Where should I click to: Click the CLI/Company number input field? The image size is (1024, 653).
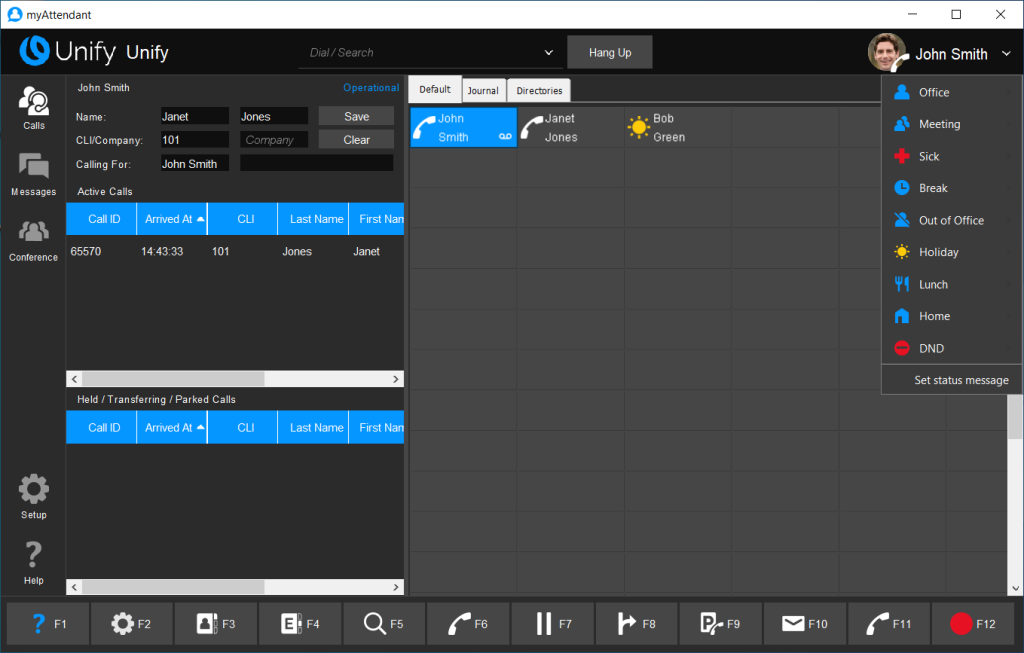click(x=194, y=140)
